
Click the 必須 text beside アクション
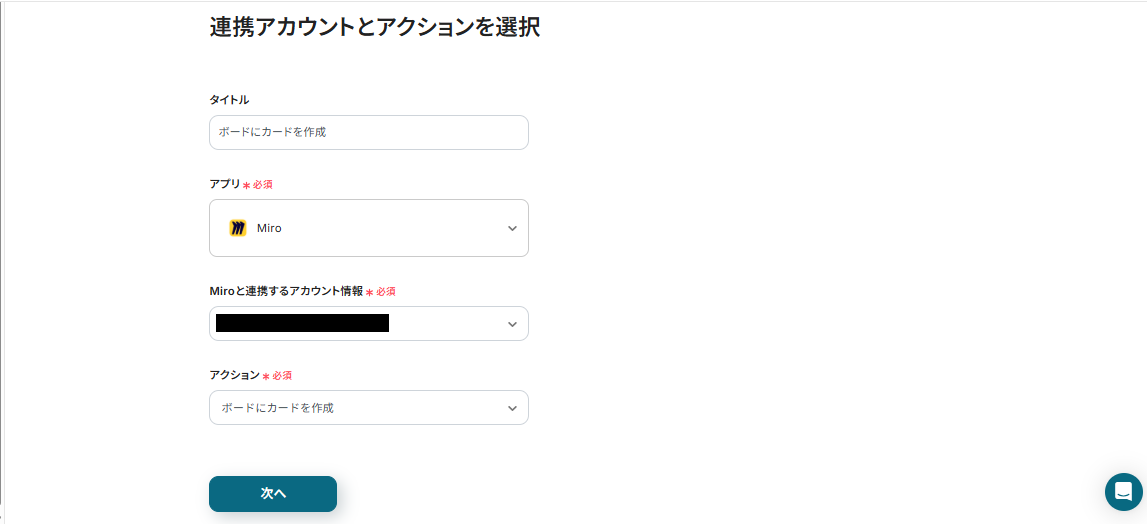click(282, 376)
